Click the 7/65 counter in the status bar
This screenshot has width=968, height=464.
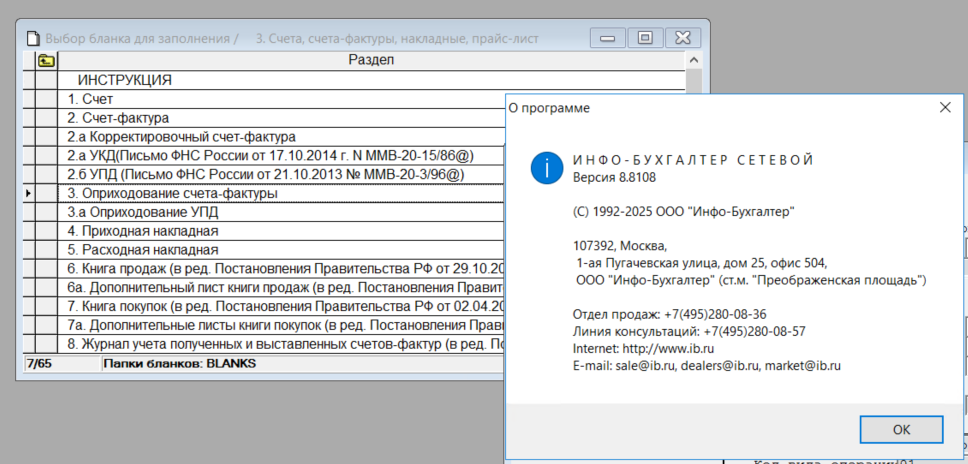tap(40, 364)
